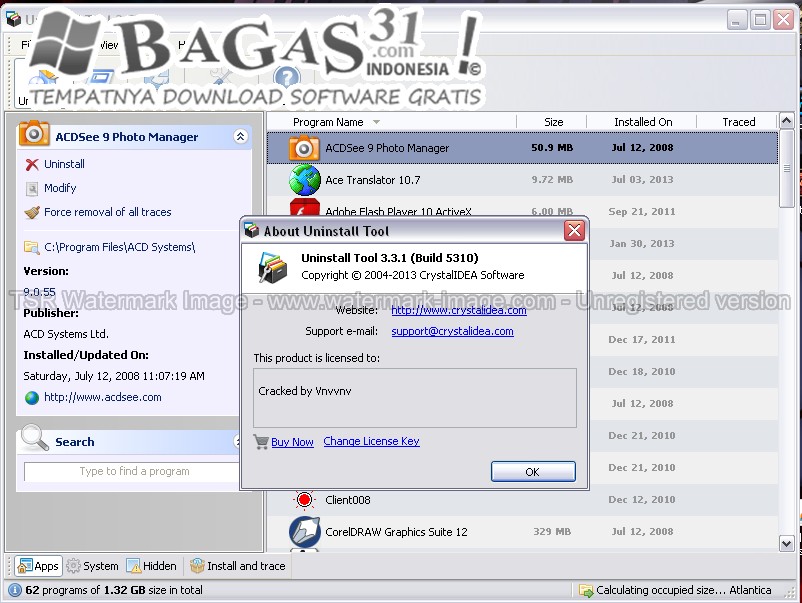Click the blue help question mark toolbar icon
Screen dimensions: 802x603
coord(286,78)
